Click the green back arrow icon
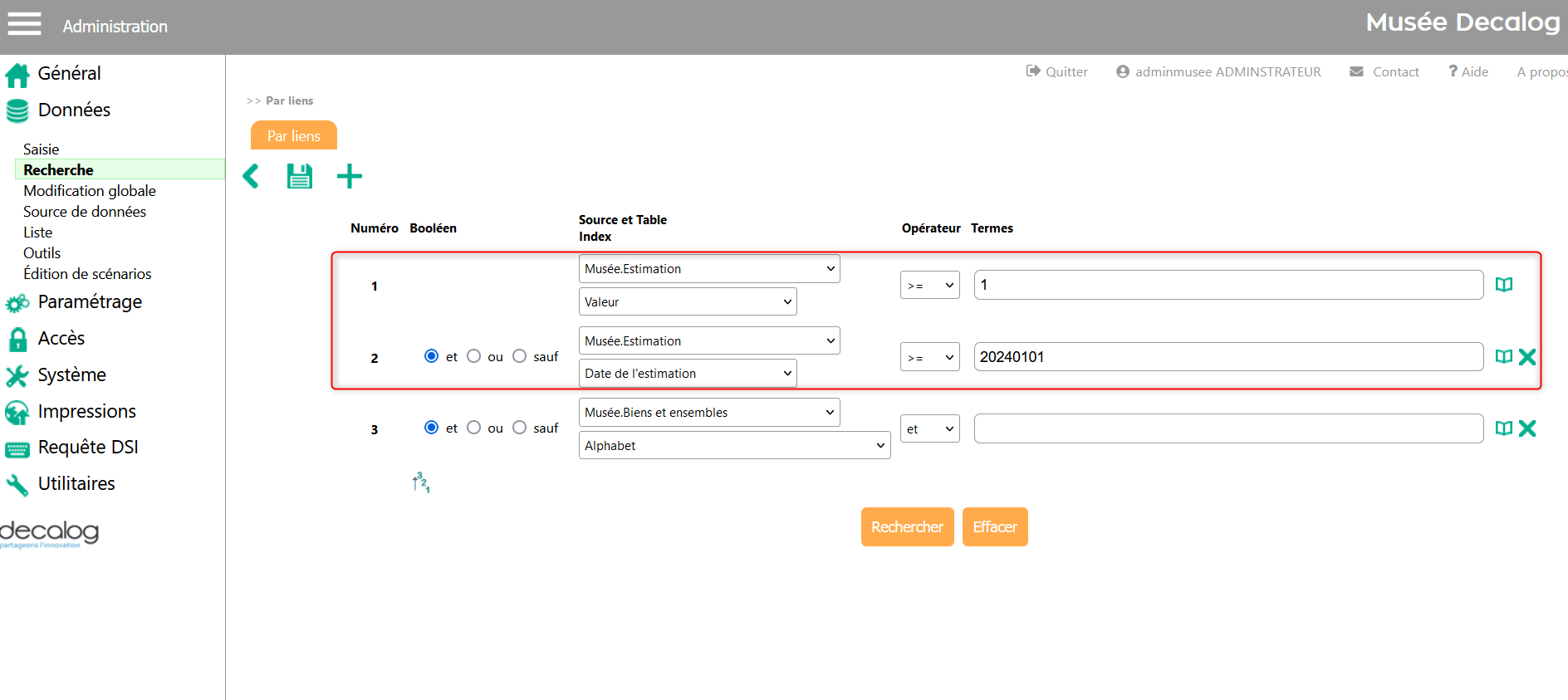The height and width of the screenshot is (700, 1568). coord(251,176)
